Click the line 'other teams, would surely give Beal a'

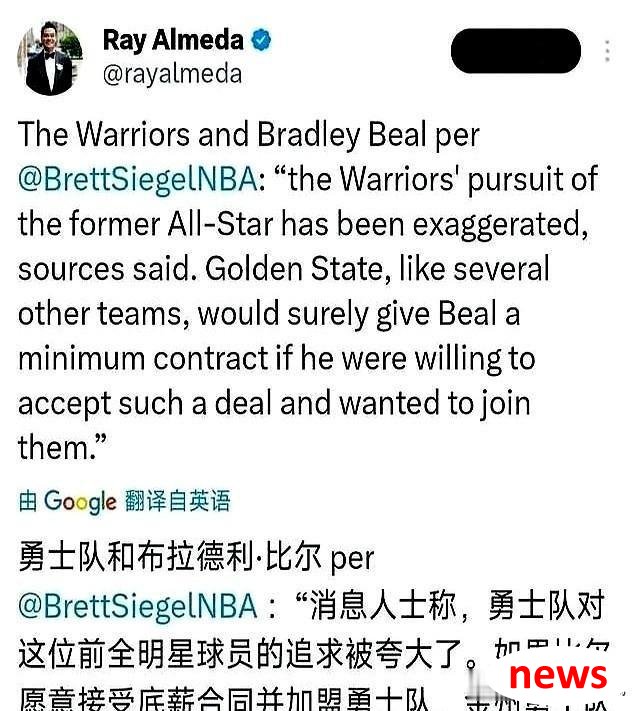coord(269,314)
